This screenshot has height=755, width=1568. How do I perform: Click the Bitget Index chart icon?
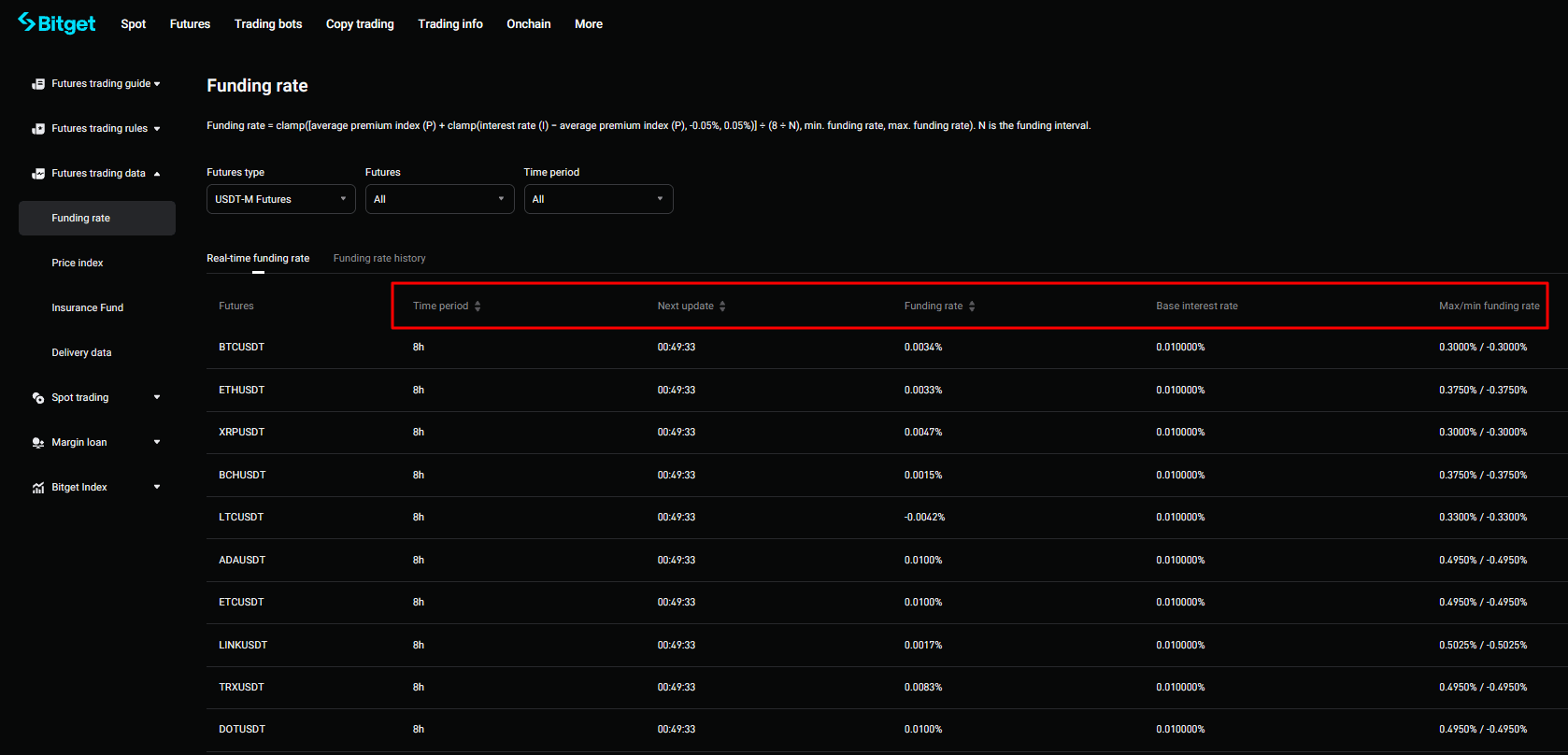(x=38, y=488)
